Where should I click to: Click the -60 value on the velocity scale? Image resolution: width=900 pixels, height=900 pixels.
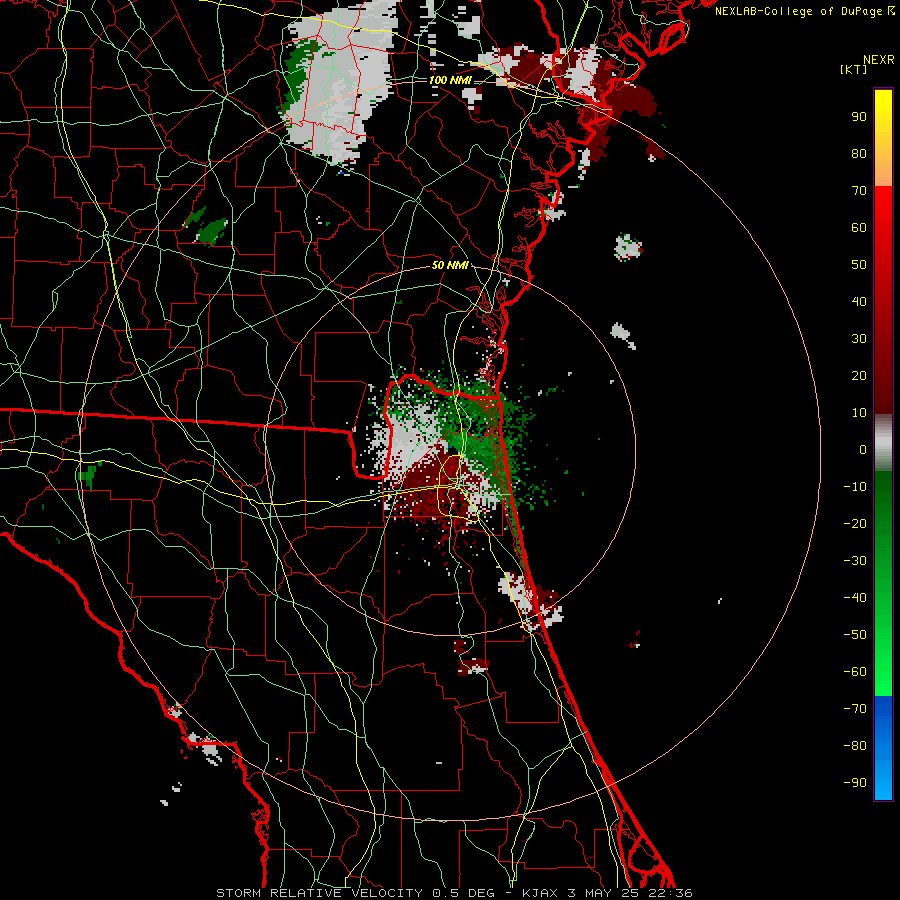855,672
